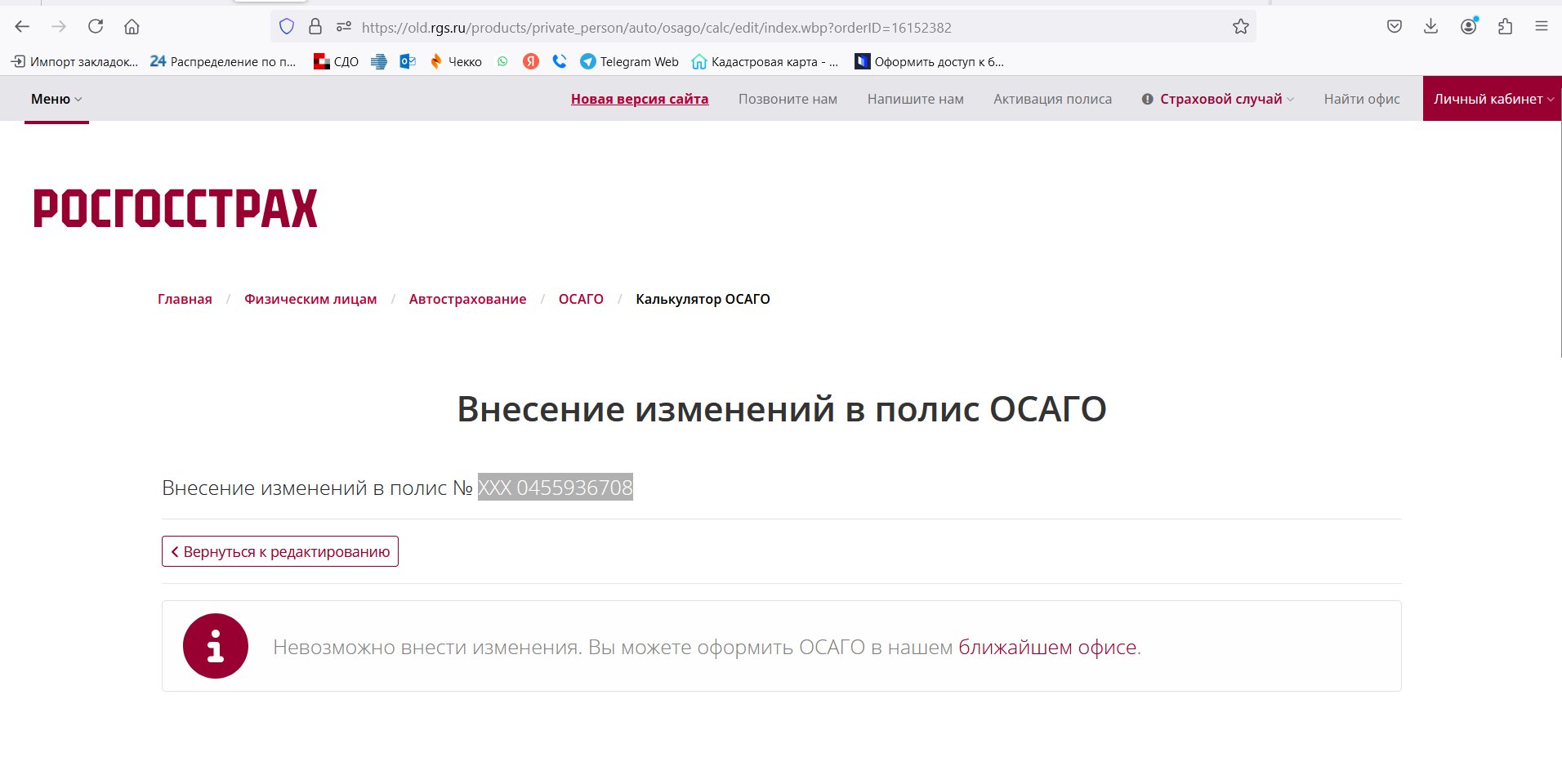The height and width of the screenshot is (784, 1562).
Task: Open the Оформить доступ к б... bookmark
Action: pos(929,61)
